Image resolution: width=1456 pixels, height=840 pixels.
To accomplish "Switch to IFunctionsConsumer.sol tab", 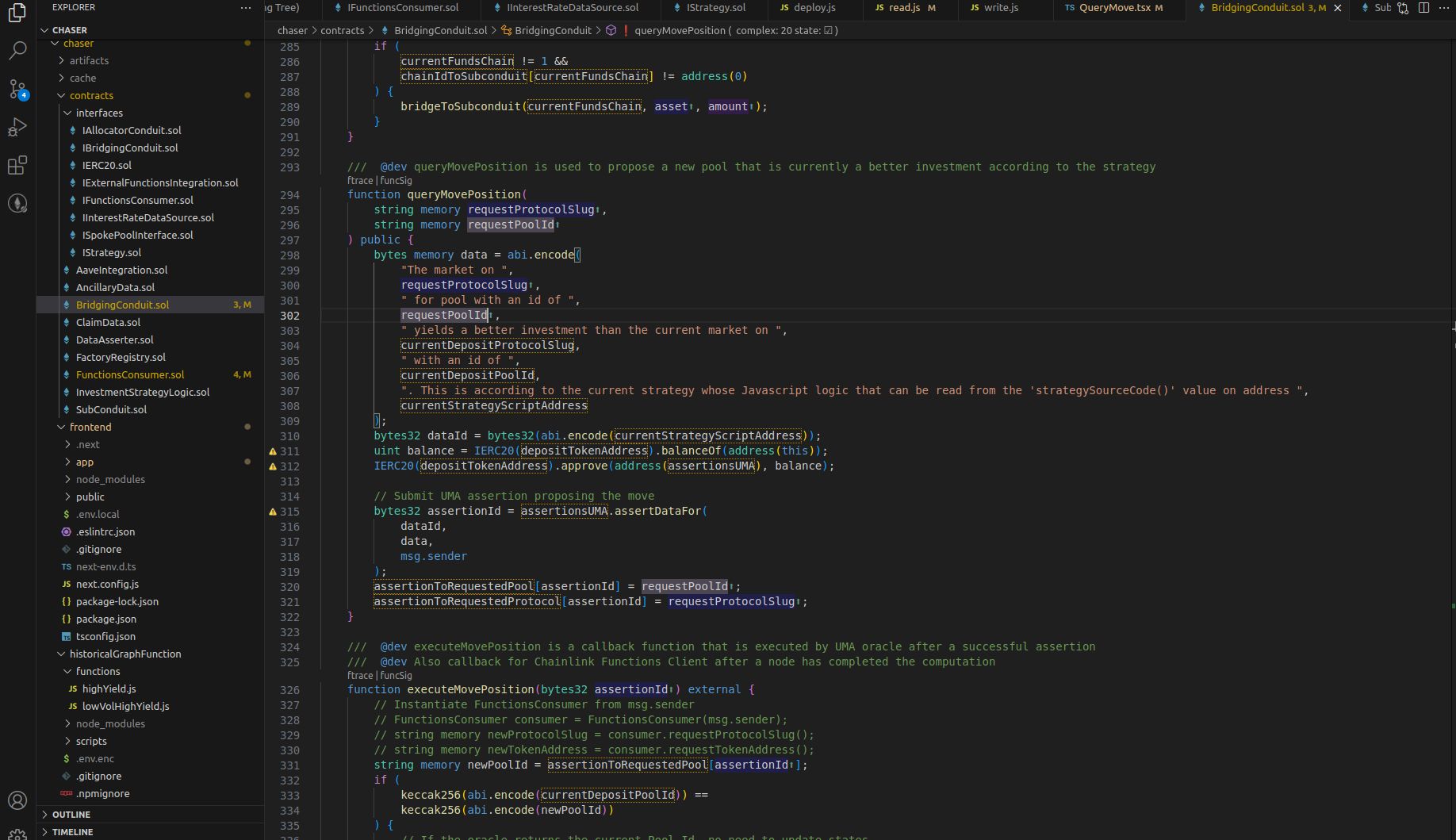I will point(402,8).
